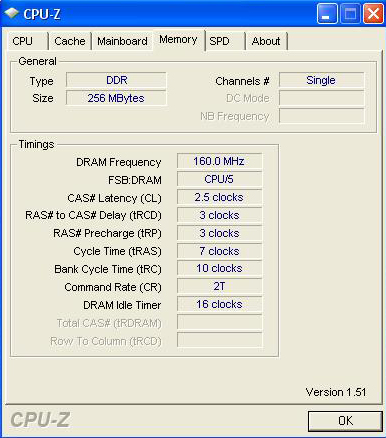The height and width of the screenshot is (438, 386).
Task: Click the CPU-Z title bar icon
Action: point(11,13)
